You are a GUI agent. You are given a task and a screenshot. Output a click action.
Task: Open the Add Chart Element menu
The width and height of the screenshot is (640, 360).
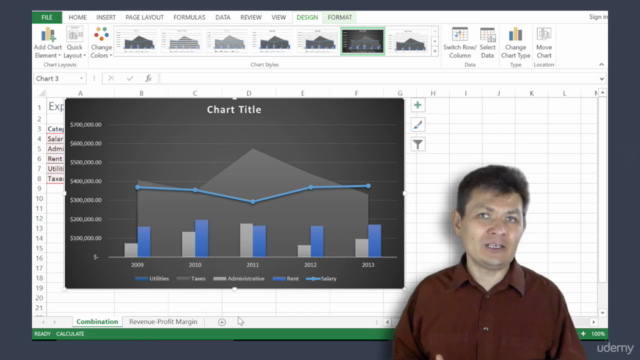pos(48,43)
